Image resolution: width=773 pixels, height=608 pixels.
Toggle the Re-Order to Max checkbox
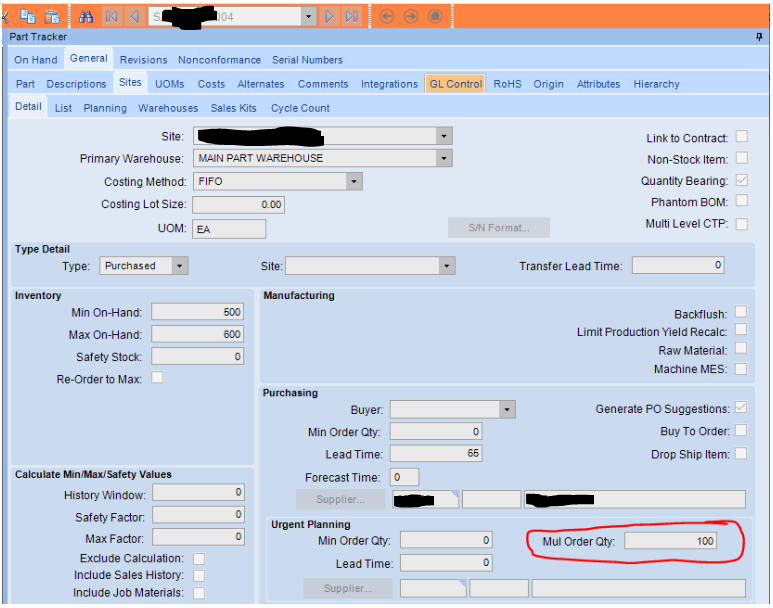tap(157, 378)
